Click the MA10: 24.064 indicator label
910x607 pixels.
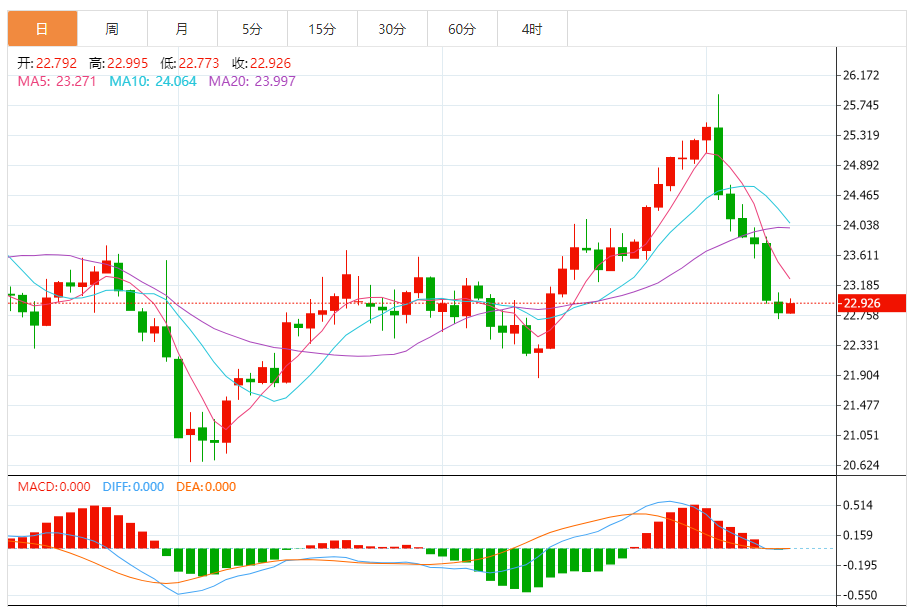[153, 81]
